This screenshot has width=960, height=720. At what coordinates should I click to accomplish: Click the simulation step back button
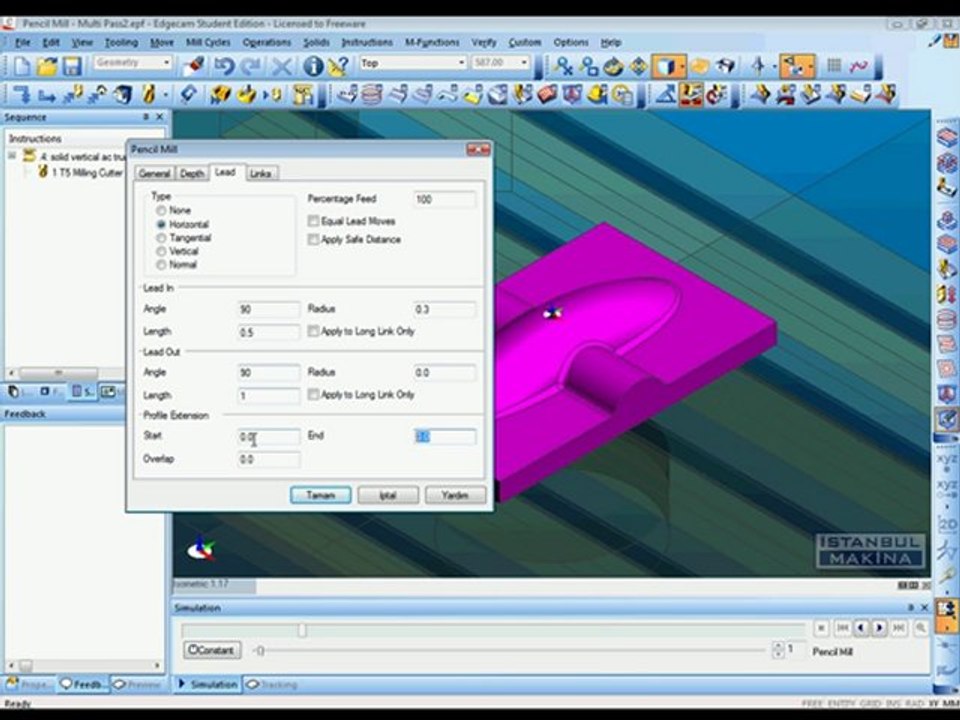tap(861, 628)
